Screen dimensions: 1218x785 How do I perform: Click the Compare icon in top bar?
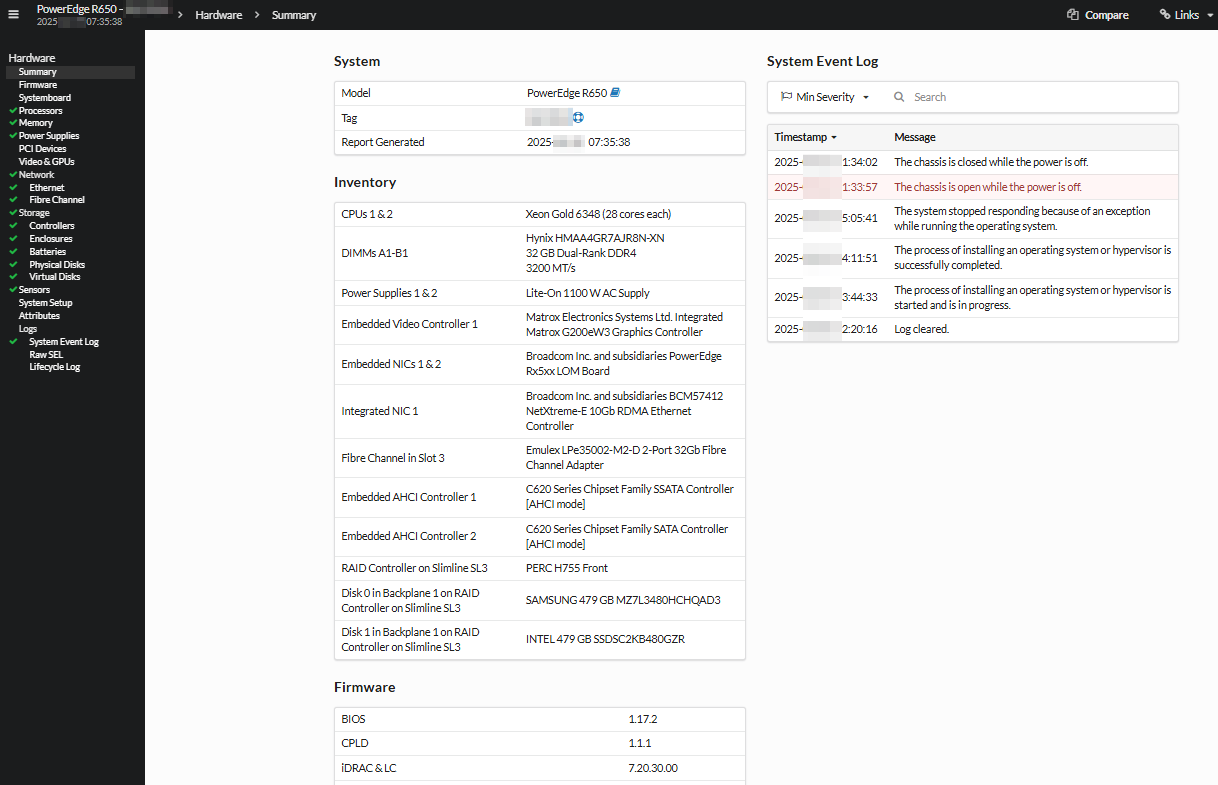point(1073,15)
